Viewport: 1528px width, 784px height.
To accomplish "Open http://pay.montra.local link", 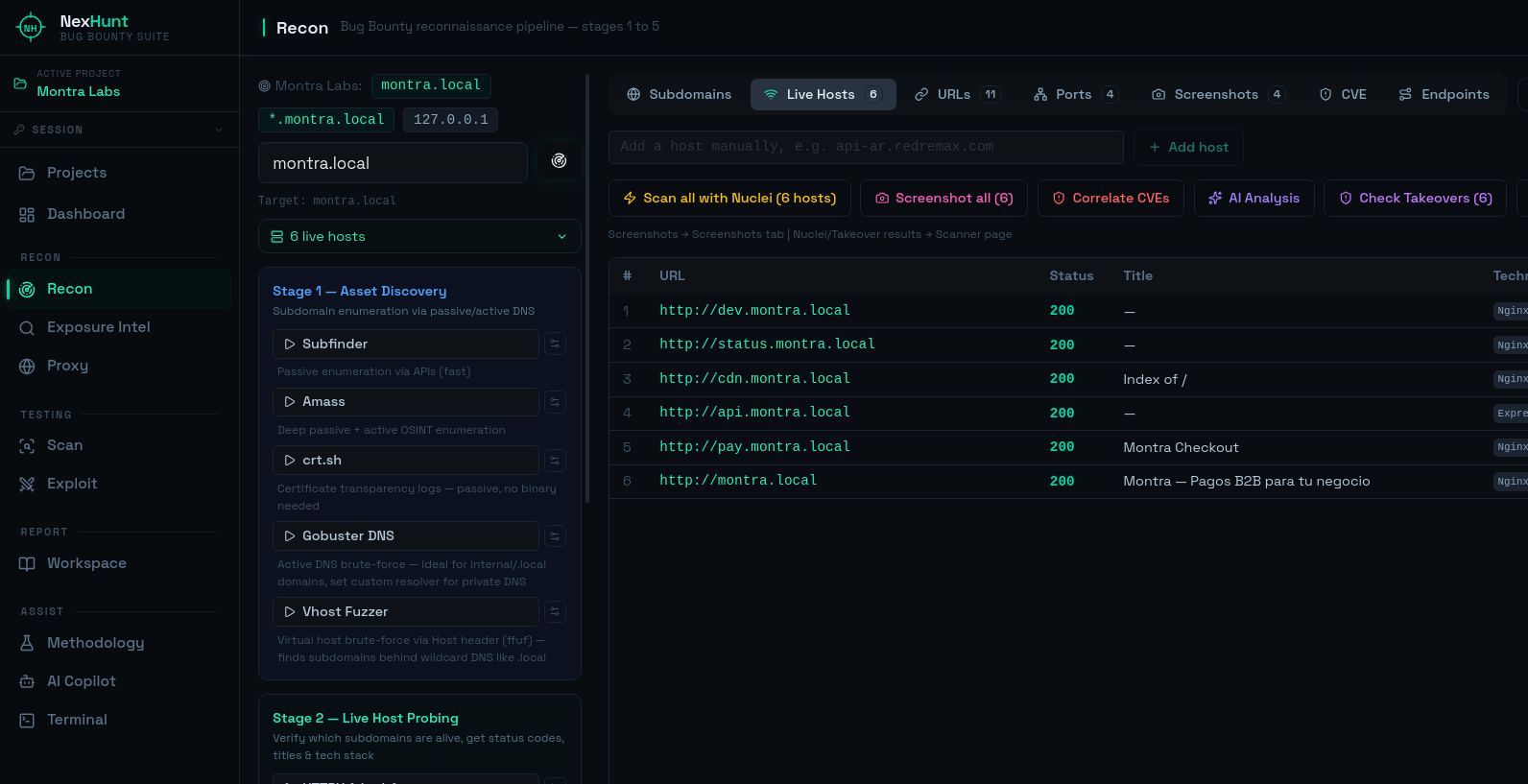I will [754, 447].
